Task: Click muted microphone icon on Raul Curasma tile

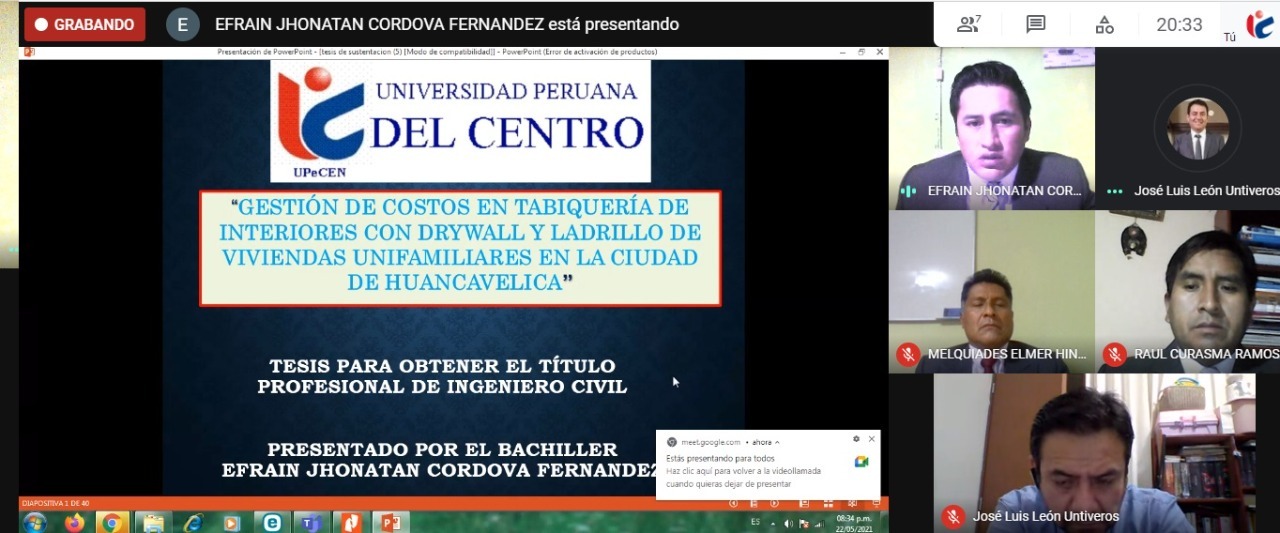Action: (x=1114, y=354)
